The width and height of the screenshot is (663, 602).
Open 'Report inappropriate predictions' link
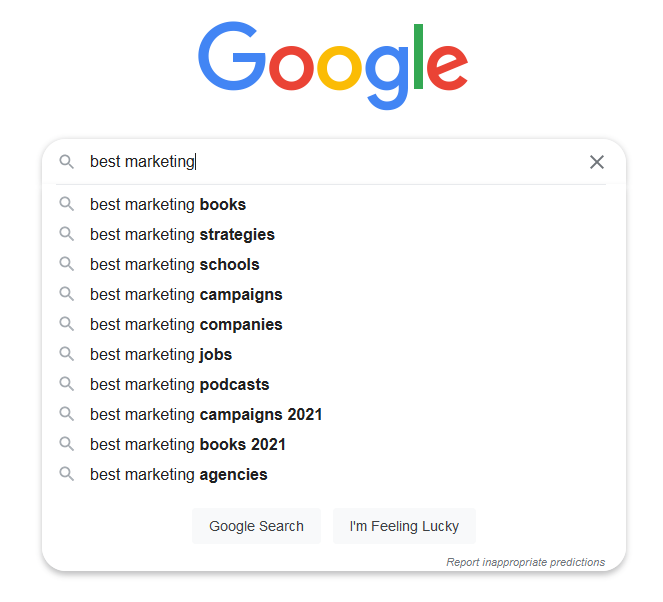tap(526, 562)
